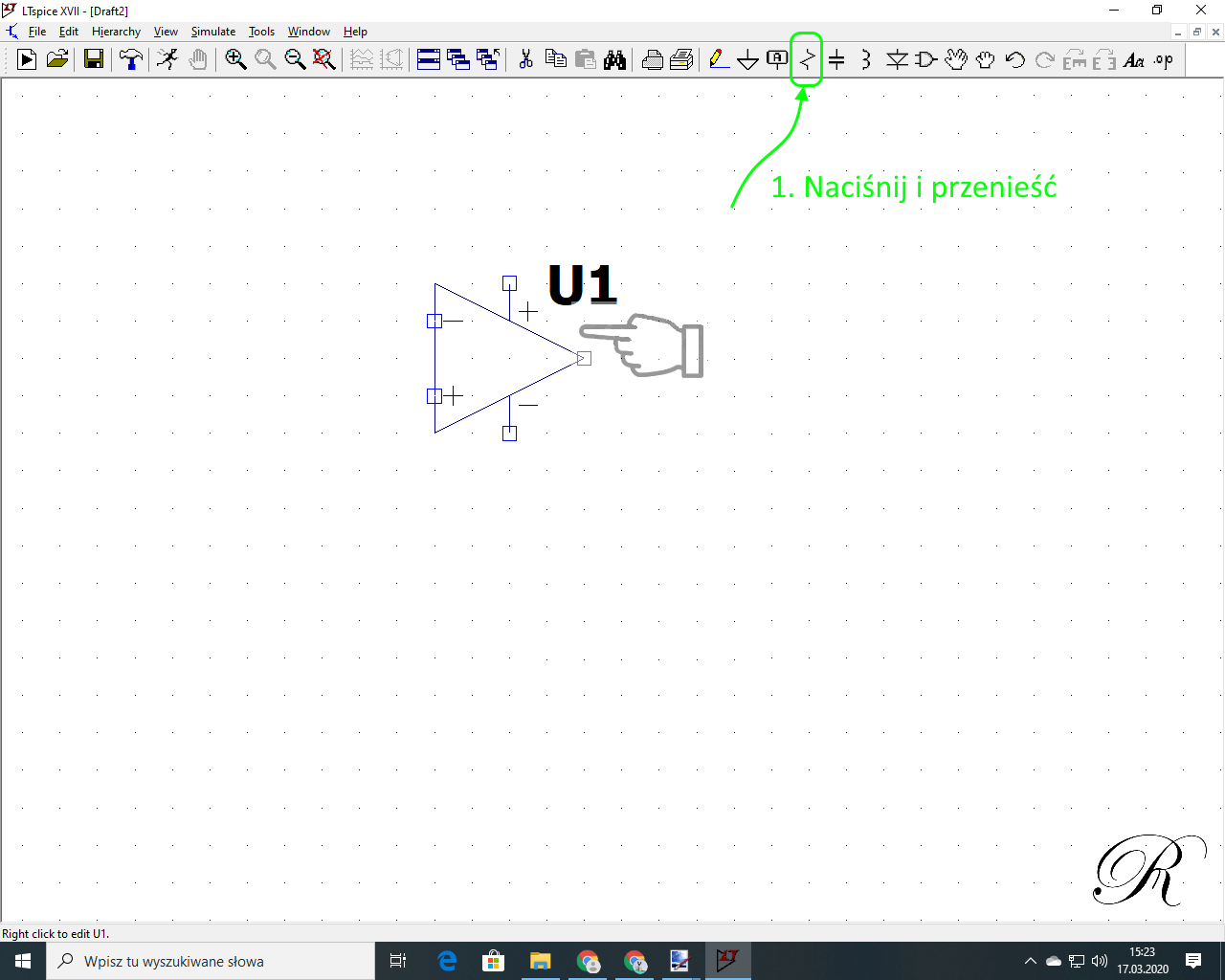Image resolution: width=1225 pixels, height=980 pixels.
Task: Click the taskbar search box
Action: [x=211, y=961]
